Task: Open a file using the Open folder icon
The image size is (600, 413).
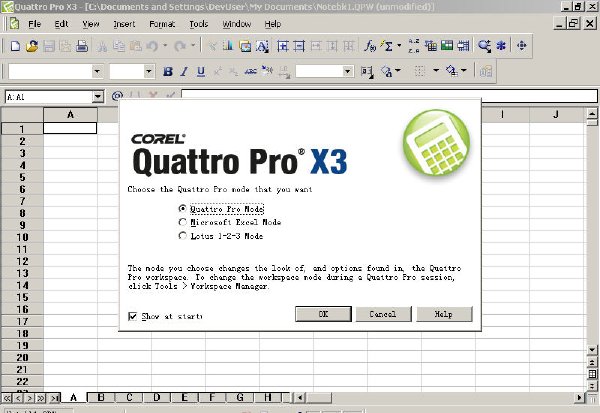Action: click(32, 46)
